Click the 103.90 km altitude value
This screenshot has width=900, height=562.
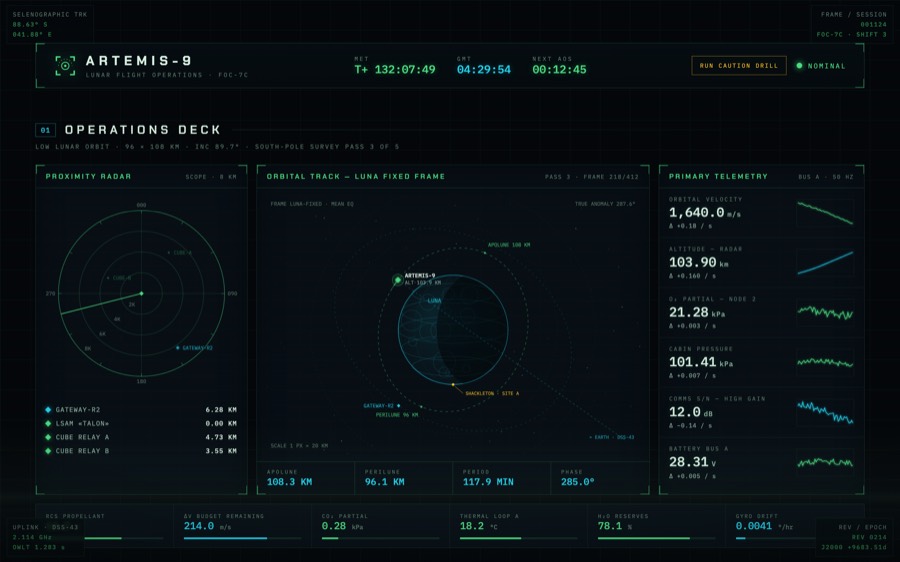[699, 262]
